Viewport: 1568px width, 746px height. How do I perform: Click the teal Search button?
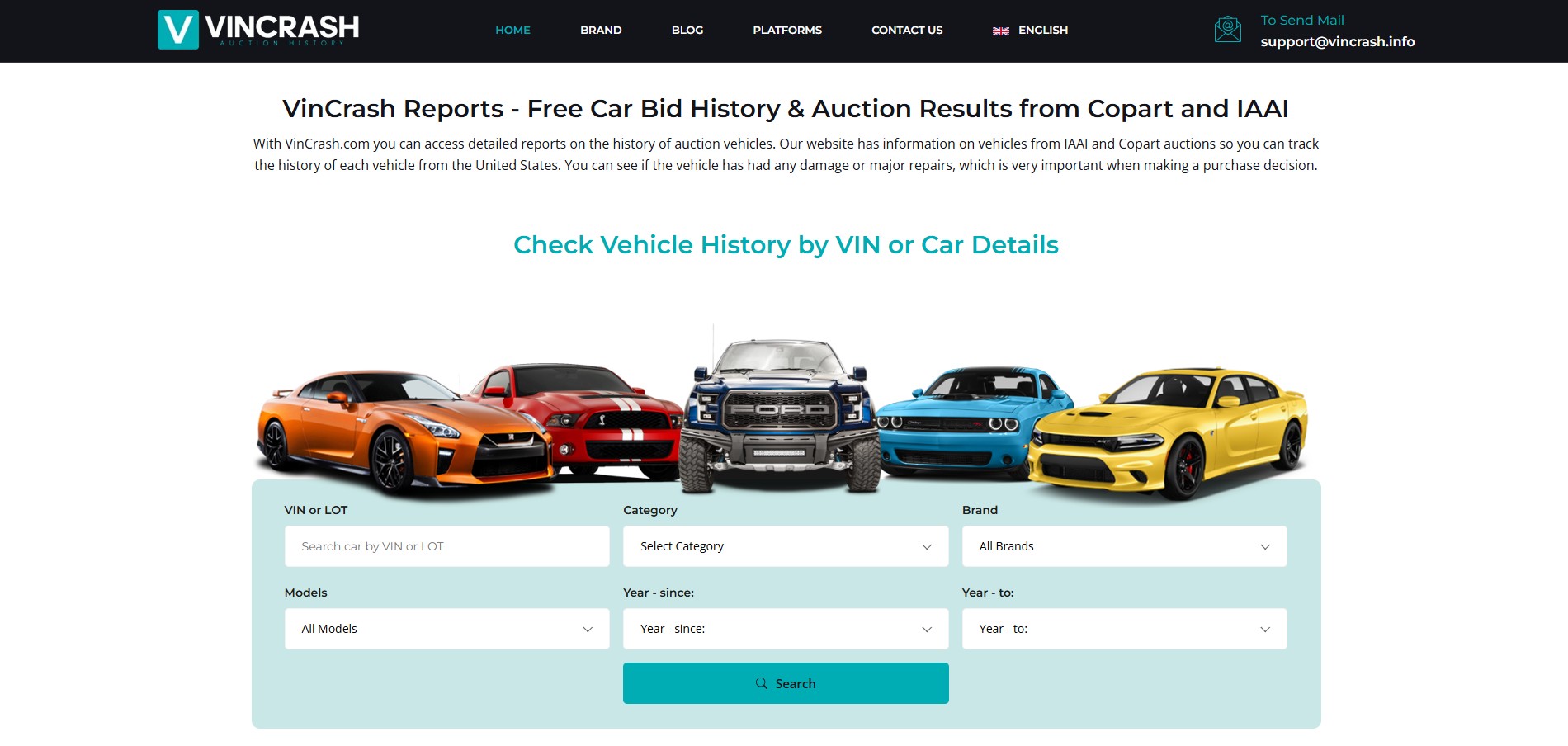tap(786, 683)
